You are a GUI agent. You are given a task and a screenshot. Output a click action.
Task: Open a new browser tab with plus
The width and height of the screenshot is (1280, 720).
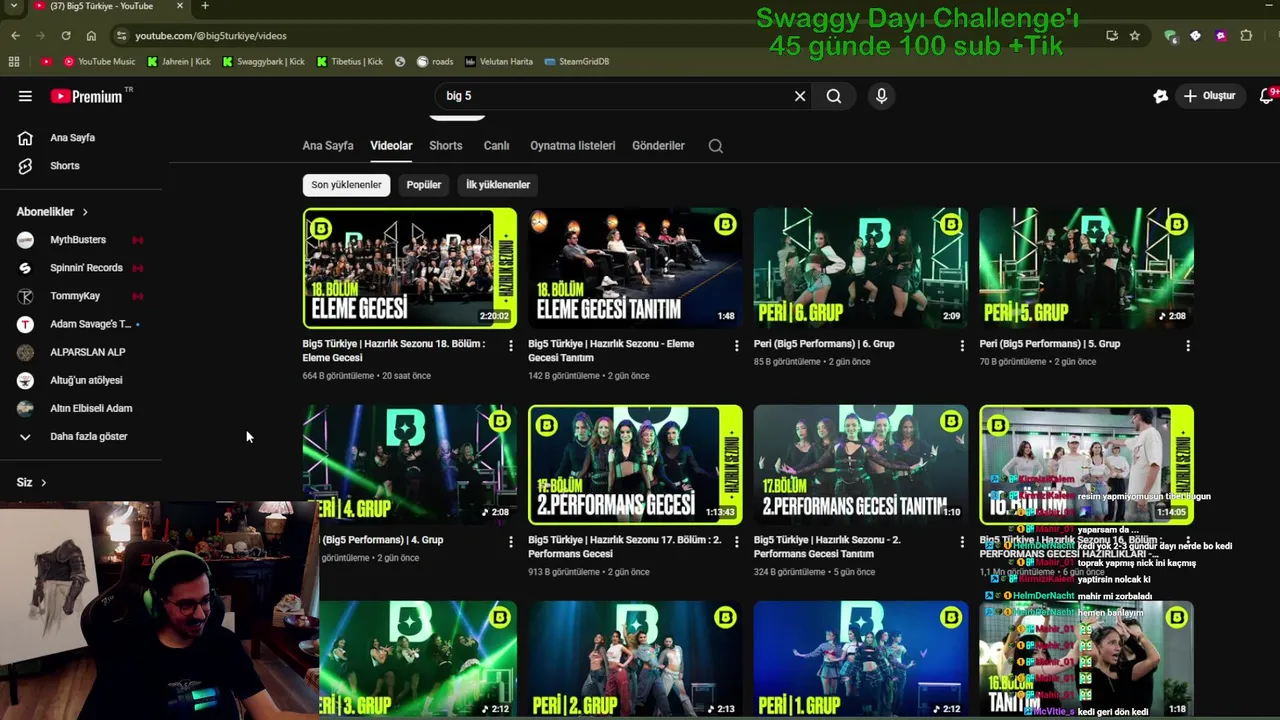click(x=205, y=6)
